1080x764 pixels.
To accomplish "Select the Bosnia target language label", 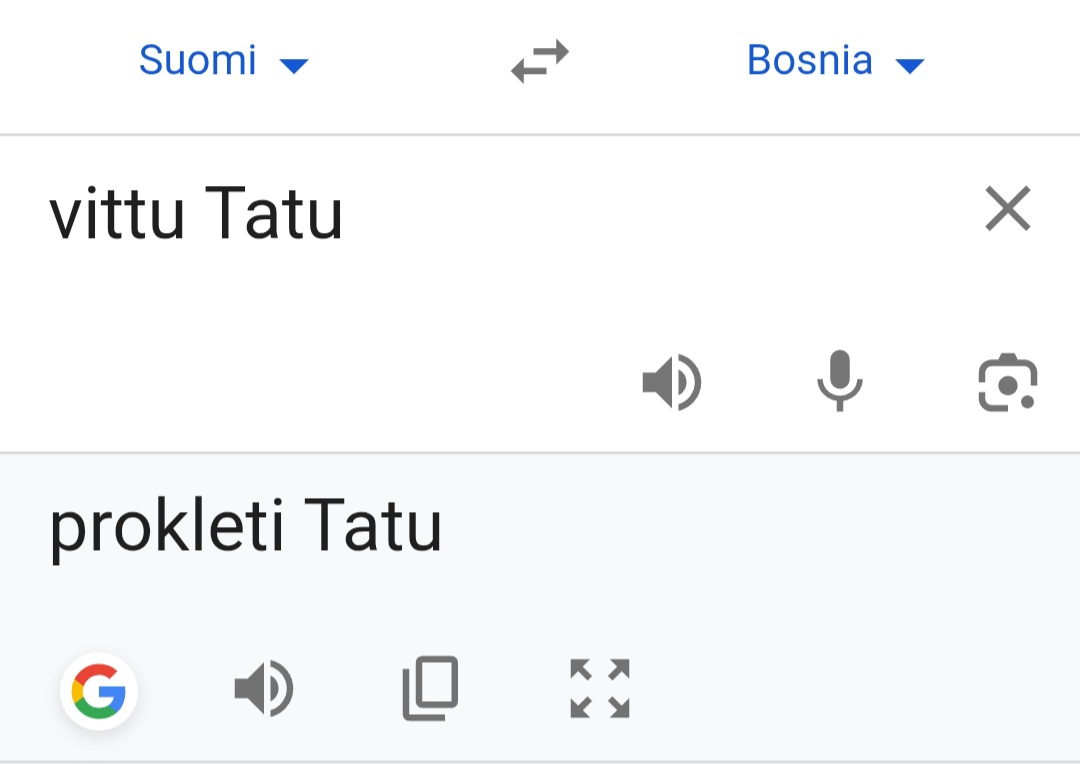I will (x=809, y=61).
